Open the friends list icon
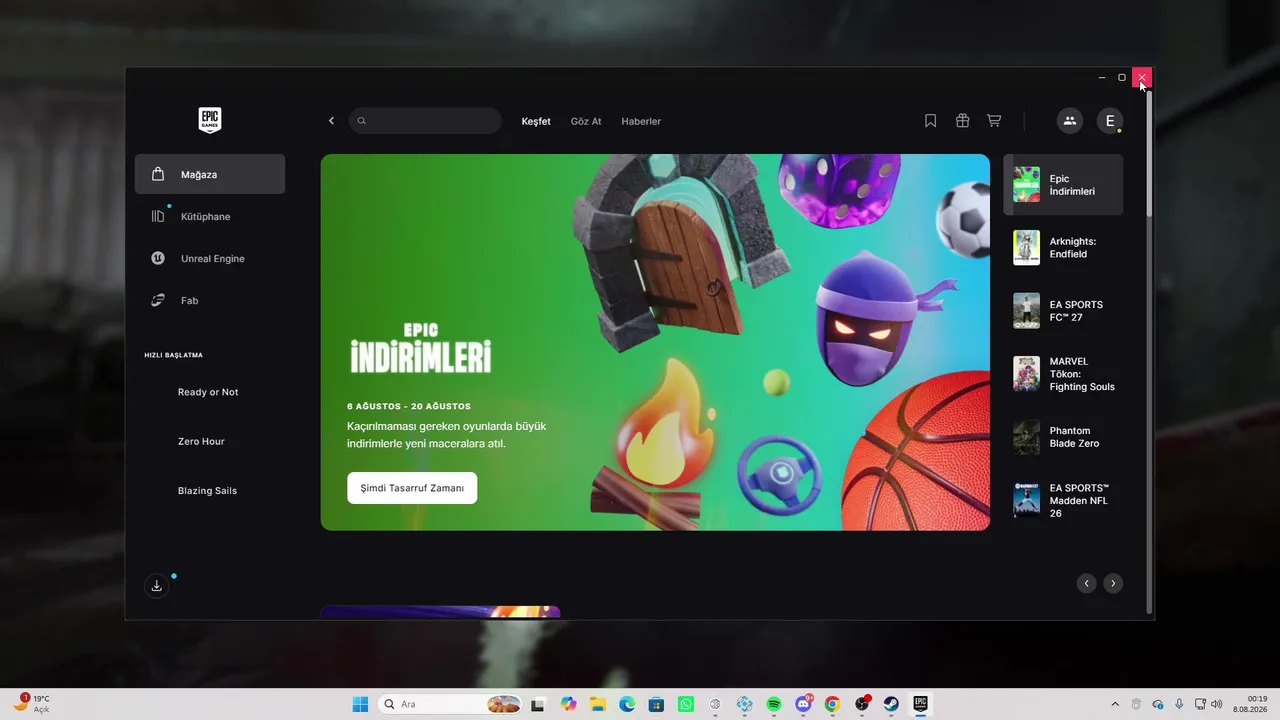 (x=1070, y=121)
